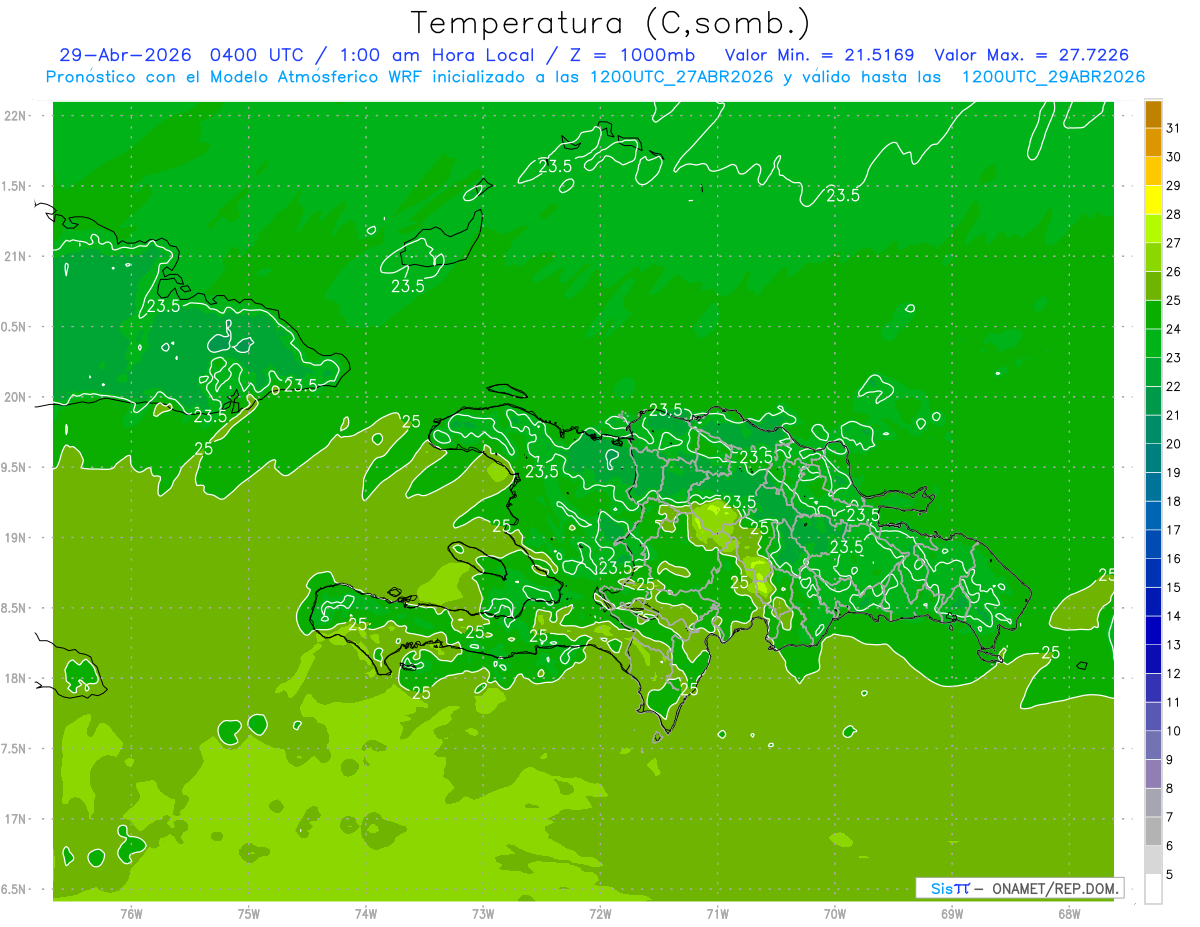Click the purple 9 degree legend swatch

click(x=1153, y=775)
